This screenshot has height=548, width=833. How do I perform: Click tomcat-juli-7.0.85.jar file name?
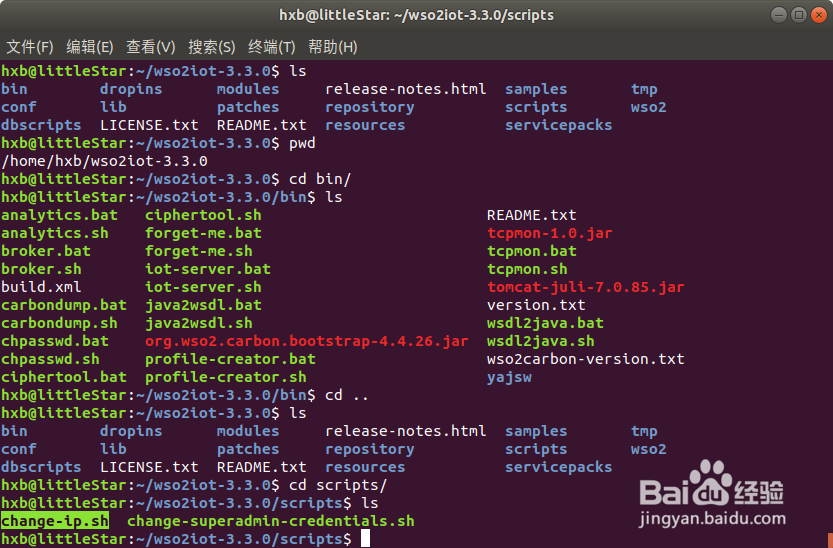point(586,287)
